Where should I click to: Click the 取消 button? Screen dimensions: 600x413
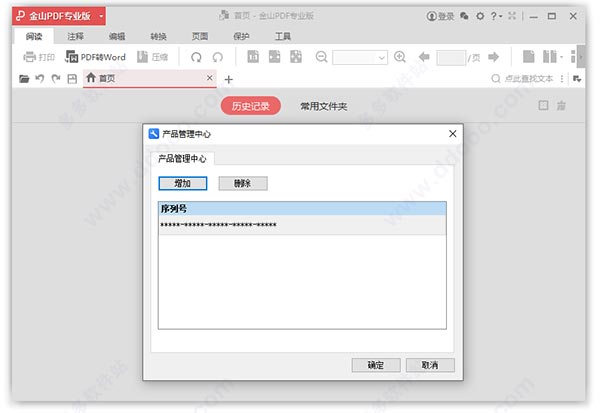tap(430, 365)
